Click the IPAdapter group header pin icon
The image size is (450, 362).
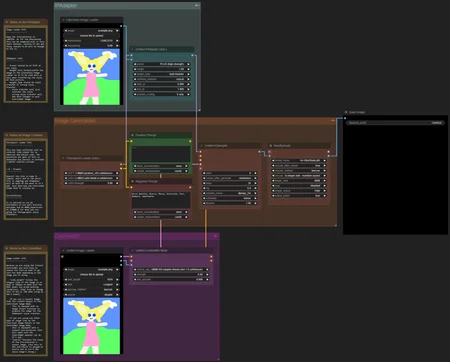(x=197, y=6)
